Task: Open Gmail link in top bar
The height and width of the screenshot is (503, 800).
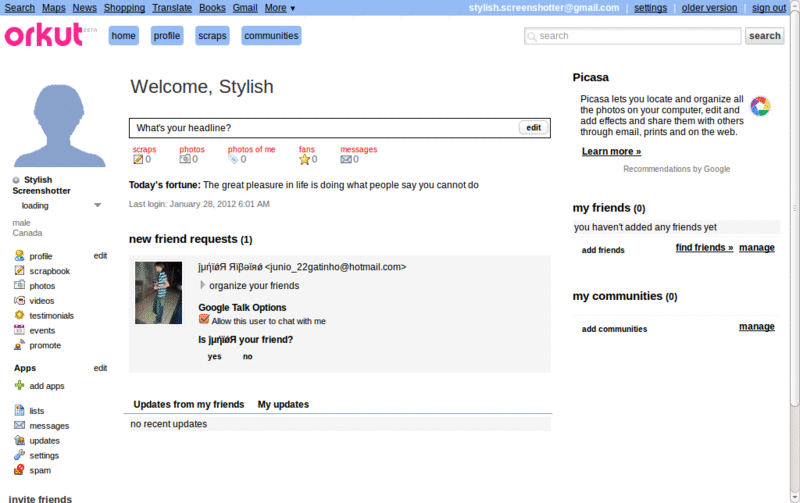Action: pyautogui.click(x=245, y=8)
